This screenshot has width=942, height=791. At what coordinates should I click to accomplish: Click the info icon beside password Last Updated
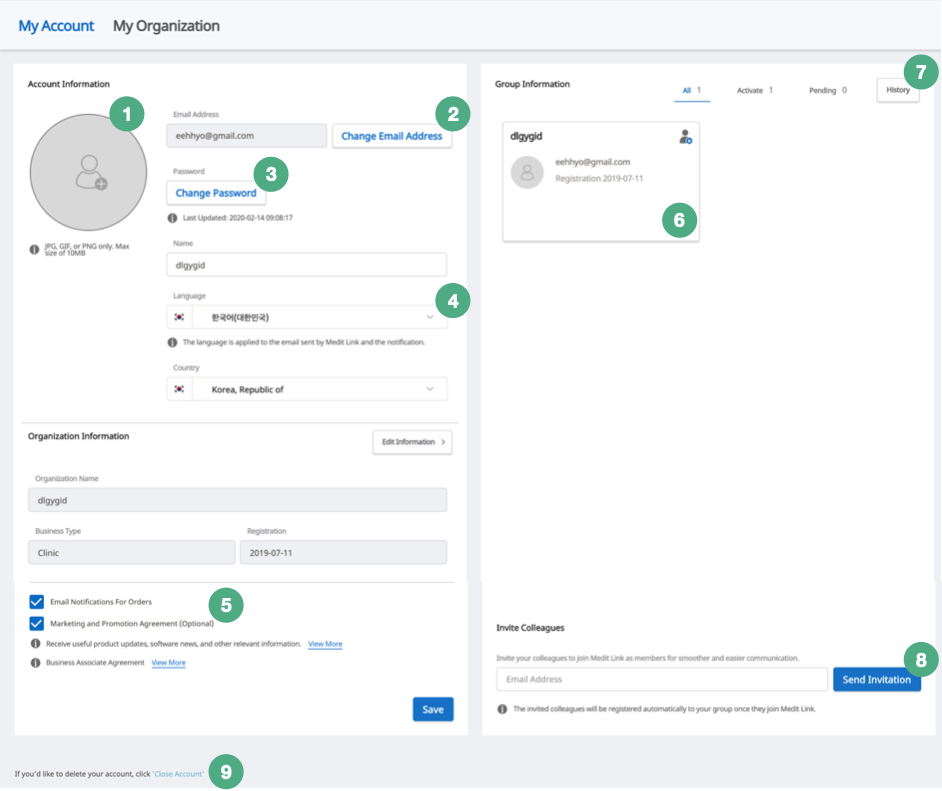click(172, 218)
